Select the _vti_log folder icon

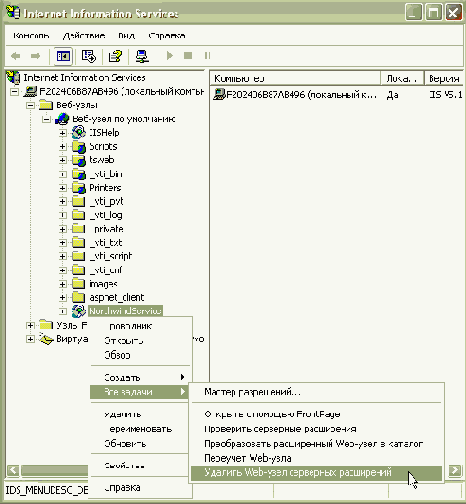coord(79,215)
